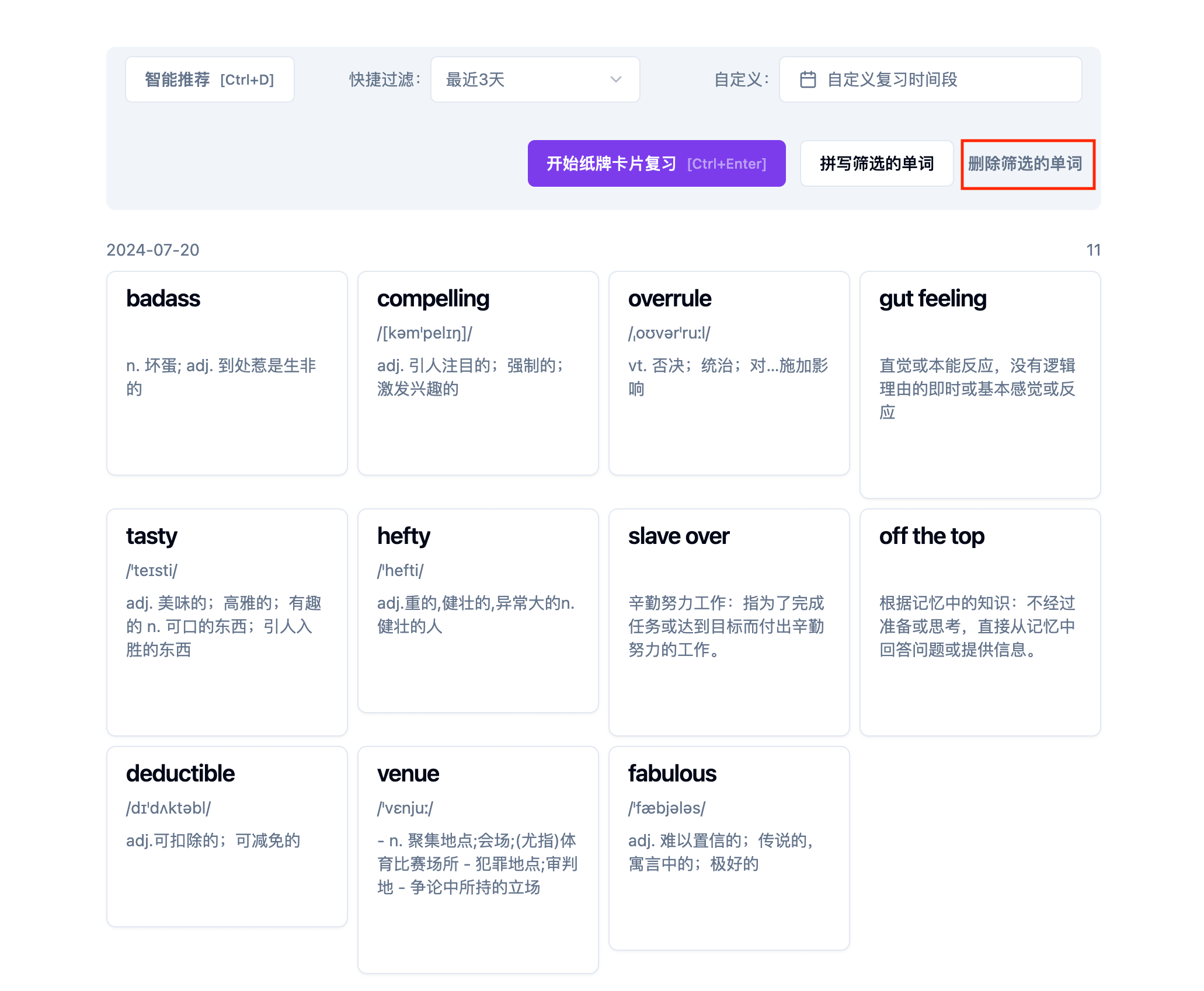1204x991 pixels.
Task: Click the calendar icon in custom date field
Action: [x=808, y=79]
